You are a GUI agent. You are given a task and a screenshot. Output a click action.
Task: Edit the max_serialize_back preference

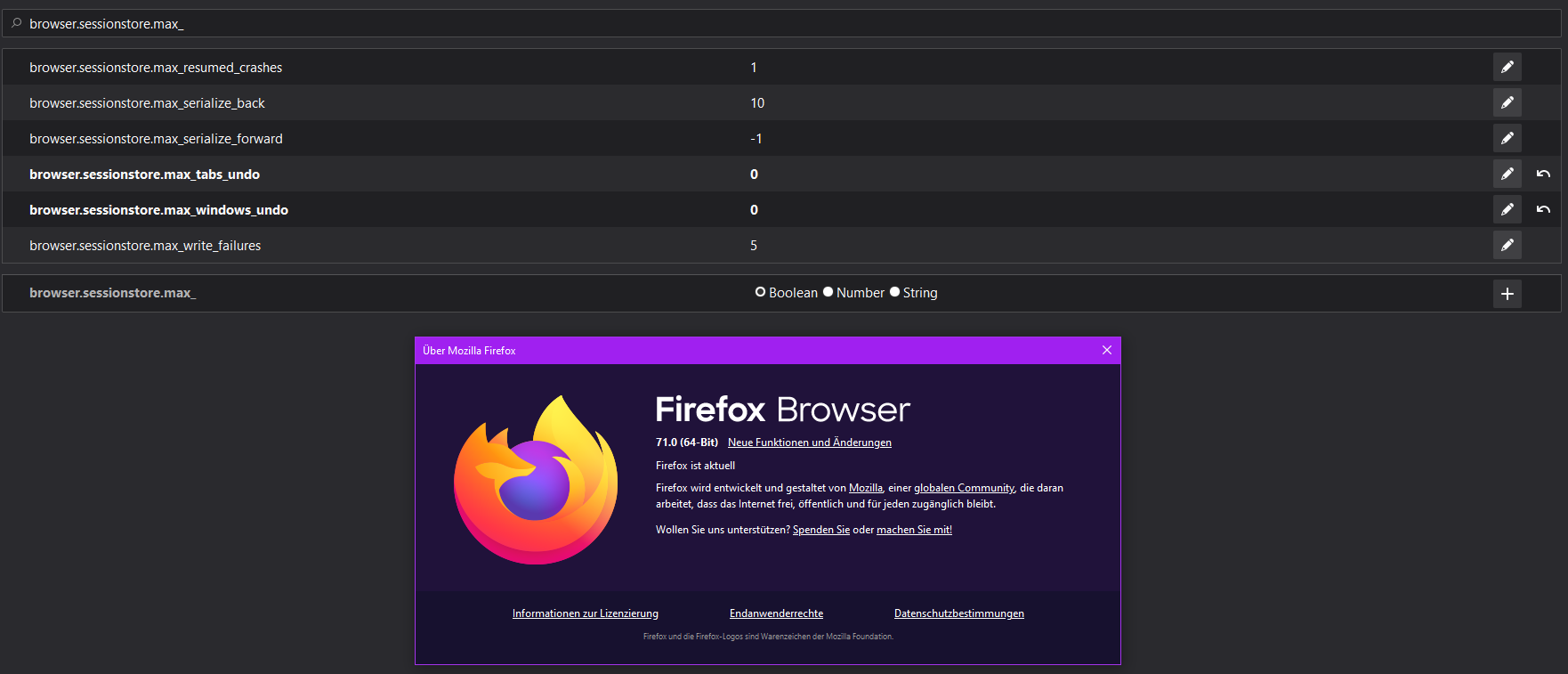[x=1507, y=102]
